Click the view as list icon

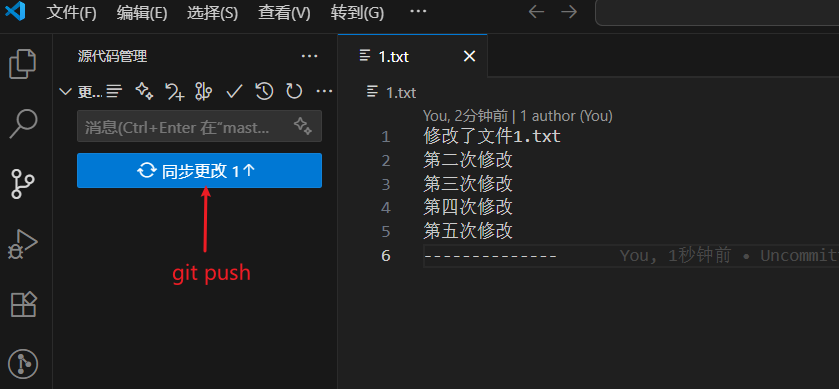point(114,92)
